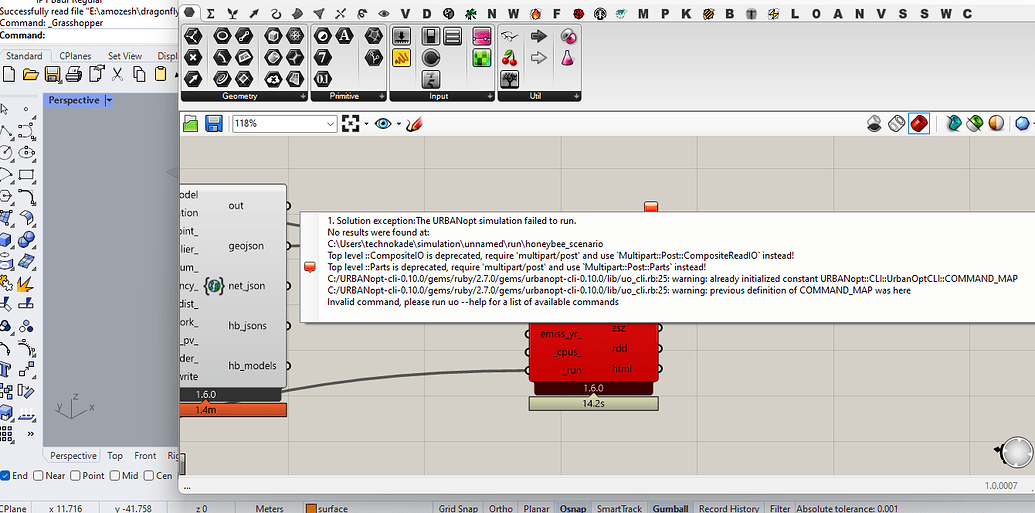
Task: Toggle Grid Snap in status bar
Action: coord(458,508)
